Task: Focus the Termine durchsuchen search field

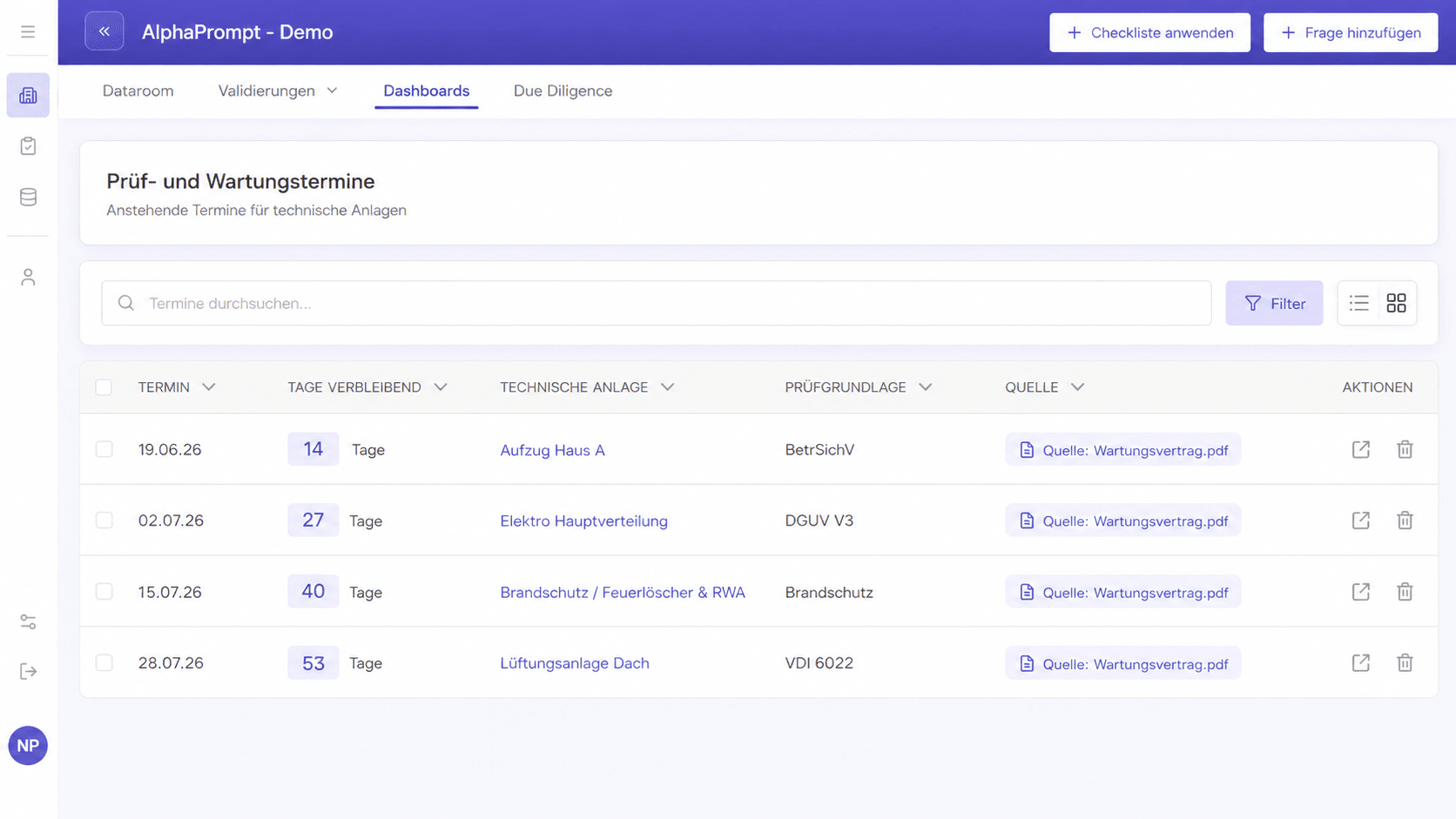Action: pyautogui.click(x=657, y=303)
